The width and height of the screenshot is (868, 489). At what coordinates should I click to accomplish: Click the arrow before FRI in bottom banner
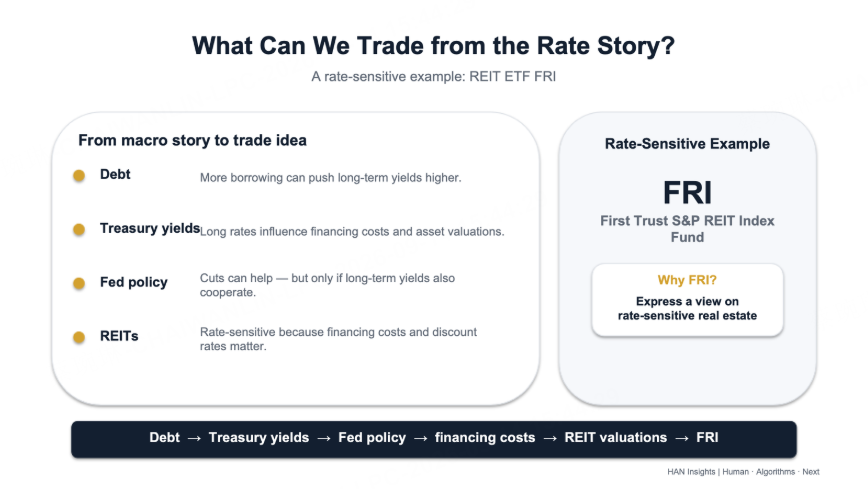point(682,438)
